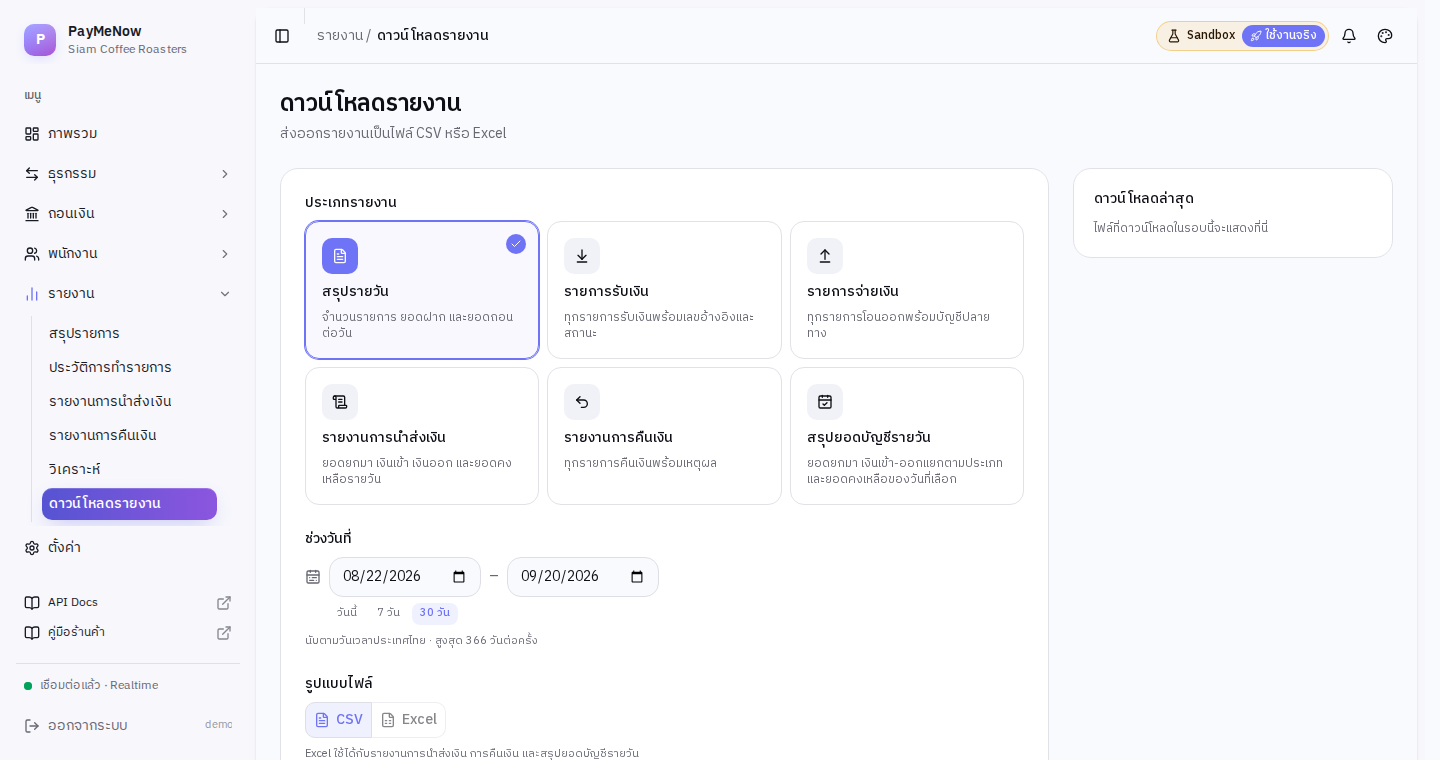Expand the ธุรกรรม menu chevron
This screenshot has width=1440, height=760.
[225, 174]
